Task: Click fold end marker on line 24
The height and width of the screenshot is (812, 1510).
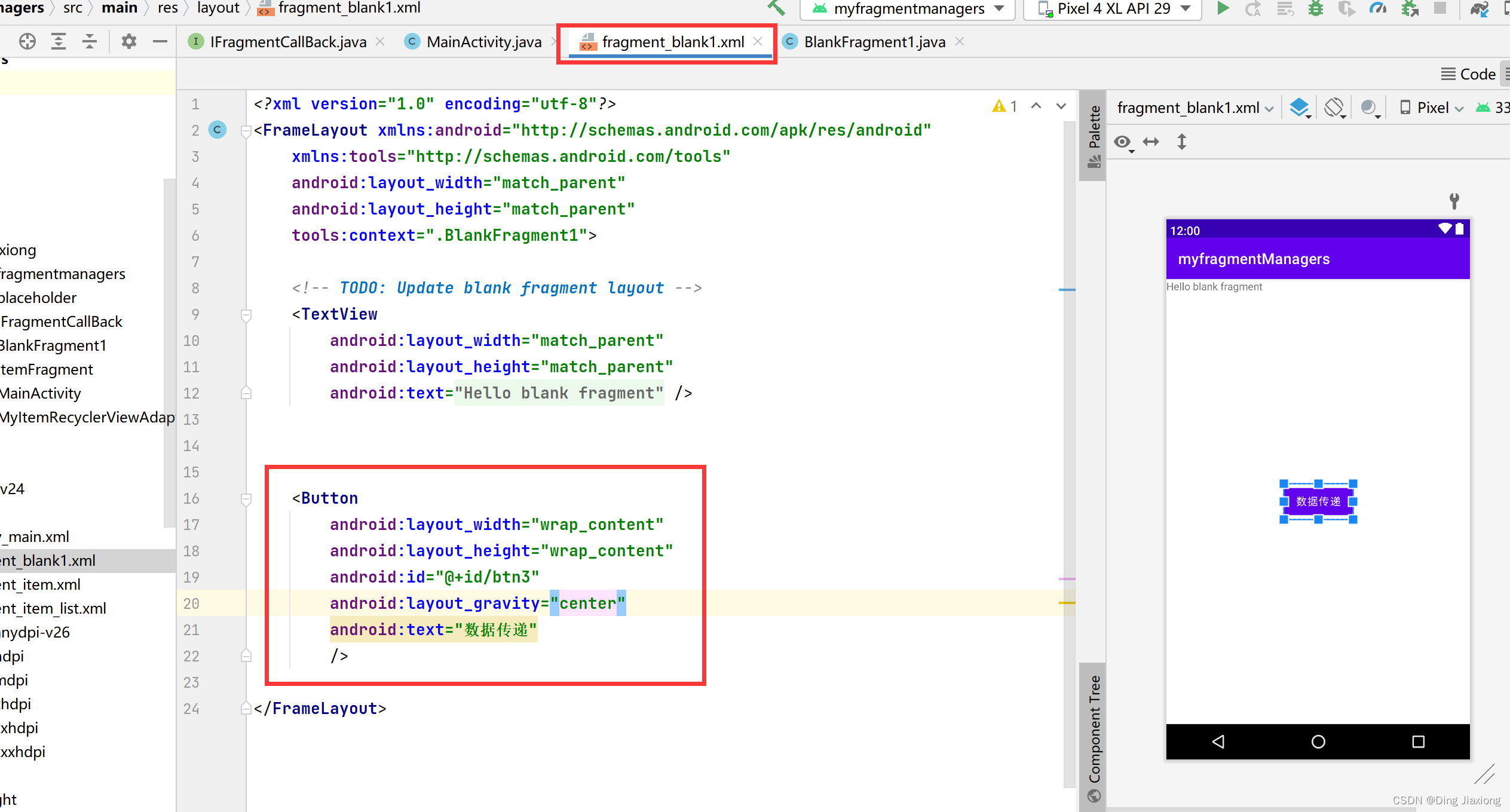Action: pos(246,709)
